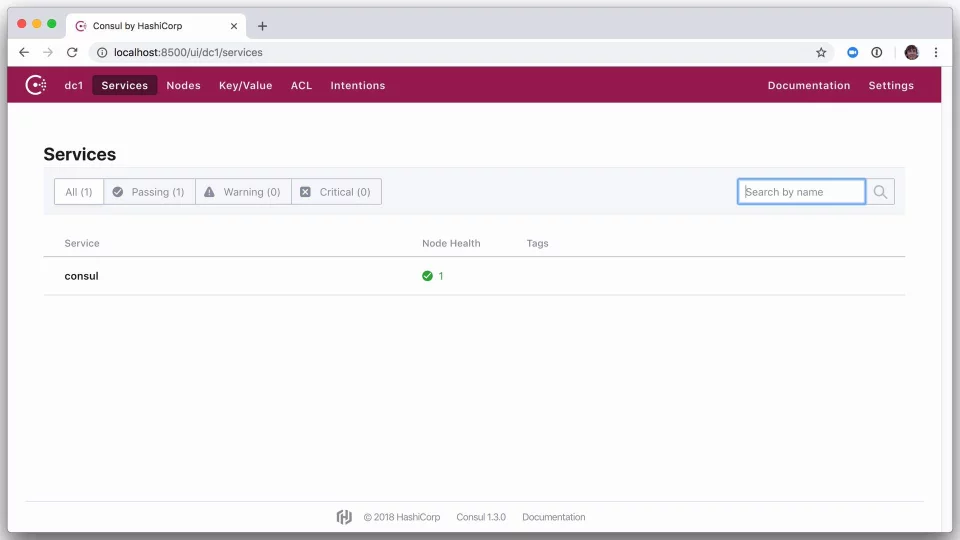
Task: Filter services by Passing (1)
Action: (x=149, y=192)
